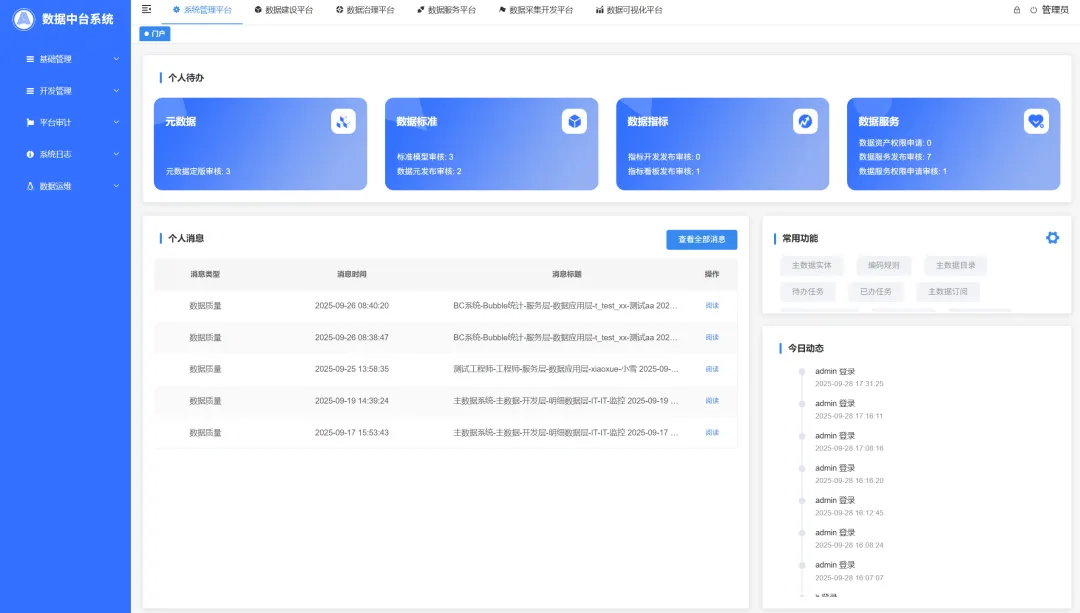The width and height of the screenshot is (1080, 613).
Task: Click 阅读 for the 2025-09-17 15:53:43 message
Action: [x=712, y=433]
